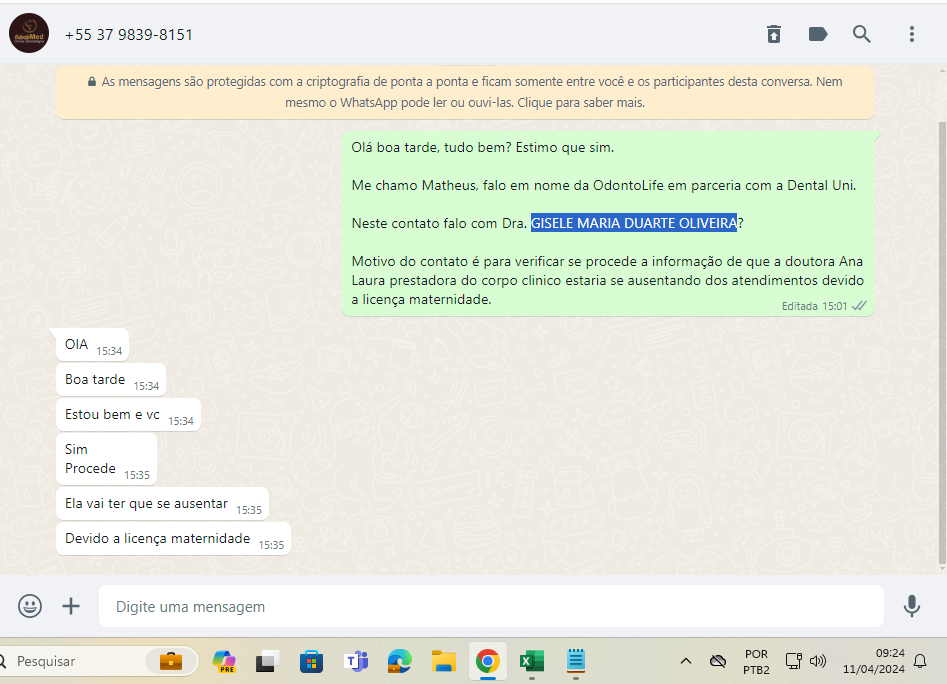Expand hidden system tray icons
This screenshot has height=684, width=947.
coord(685,661)
